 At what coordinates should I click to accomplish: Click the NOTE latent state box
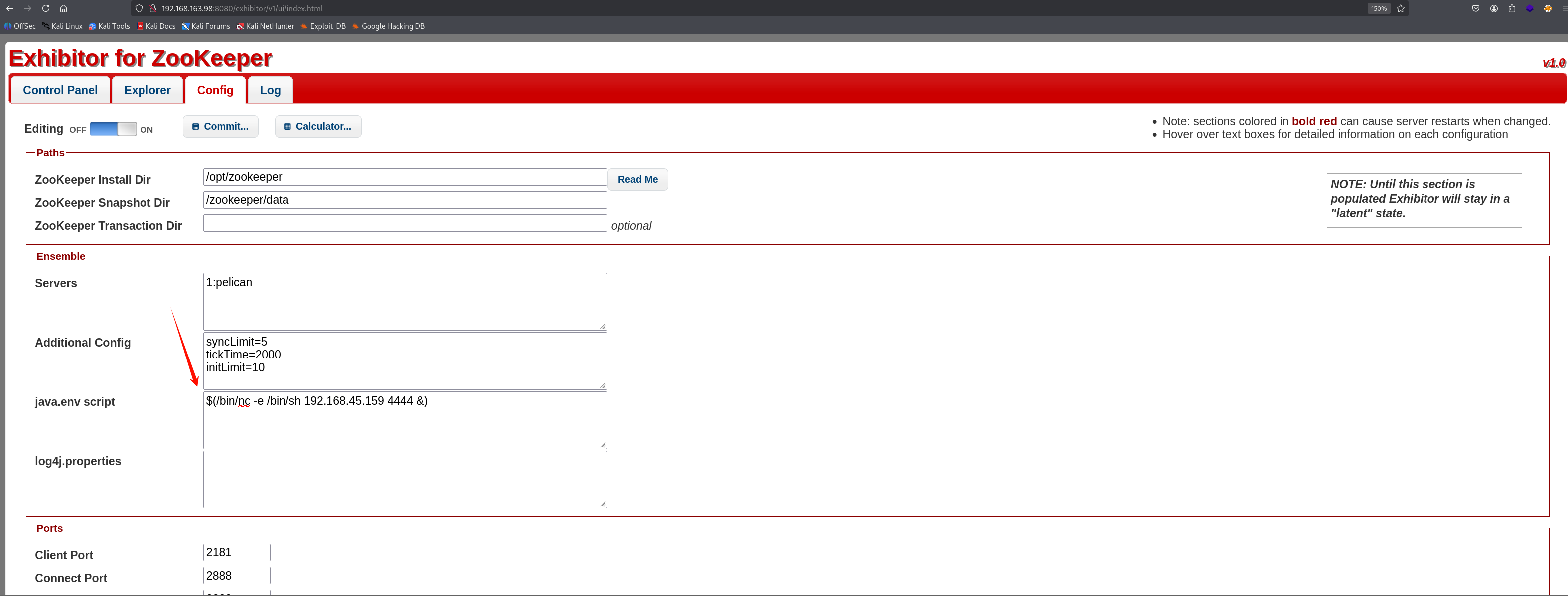(1424, 200)
